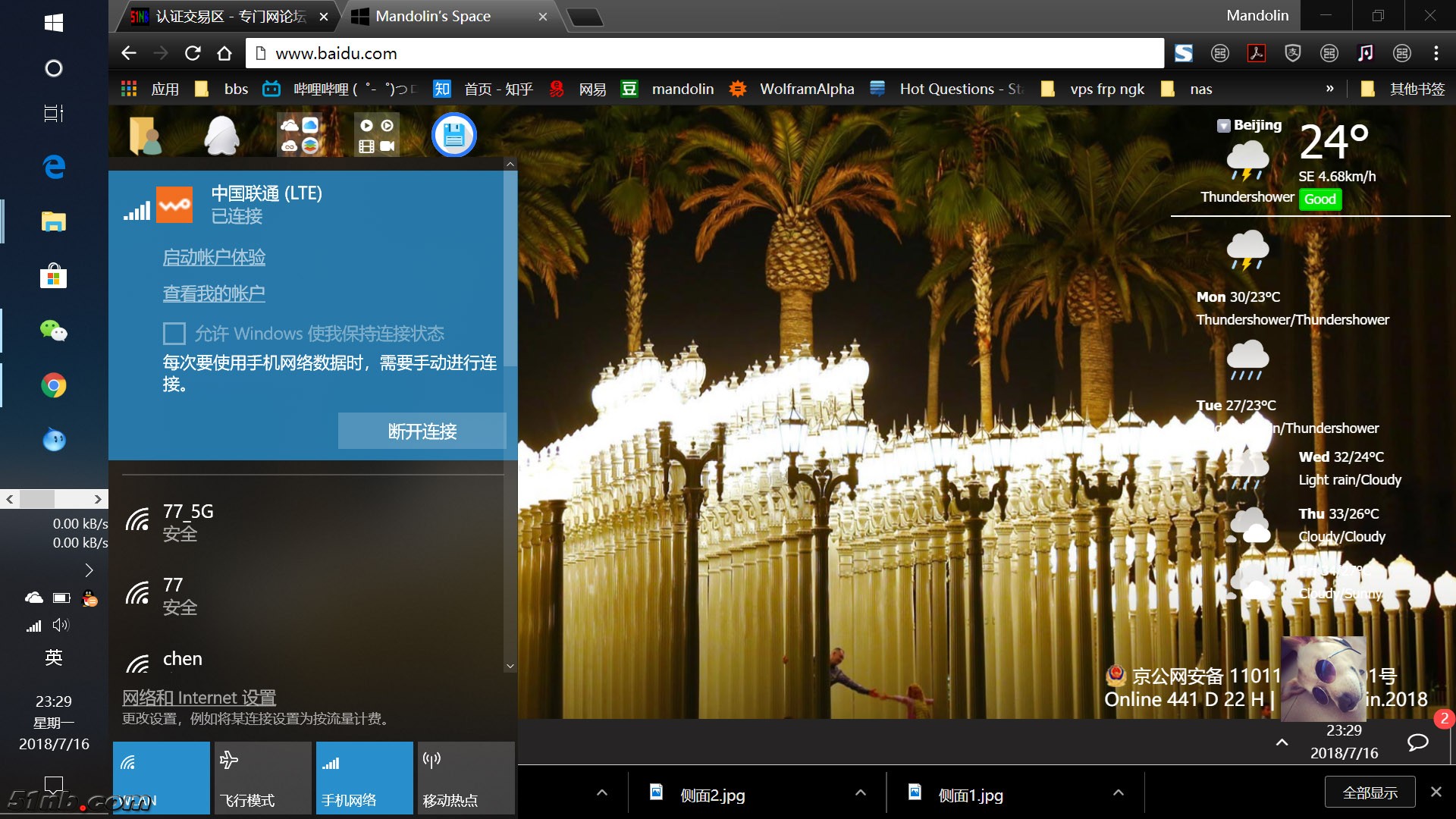Click the Adobe PDF extension icon
The width and height of the screenshot is (1456, 819).
click(1257, 53)
